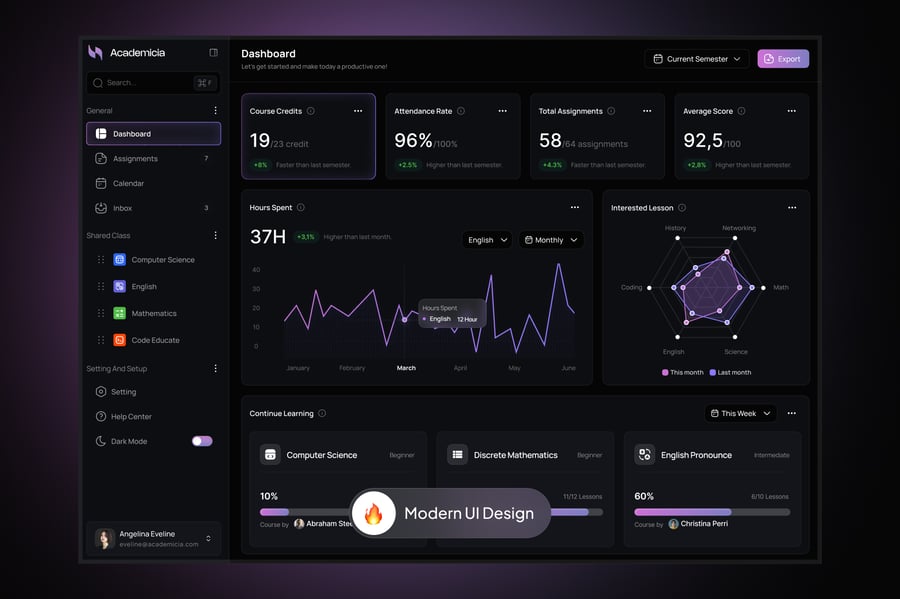This screenshot has height=599, width=900.
Task: Click the English Pronounce 60% progress bar
Action: pyautogui.click(x=711, y=512)
